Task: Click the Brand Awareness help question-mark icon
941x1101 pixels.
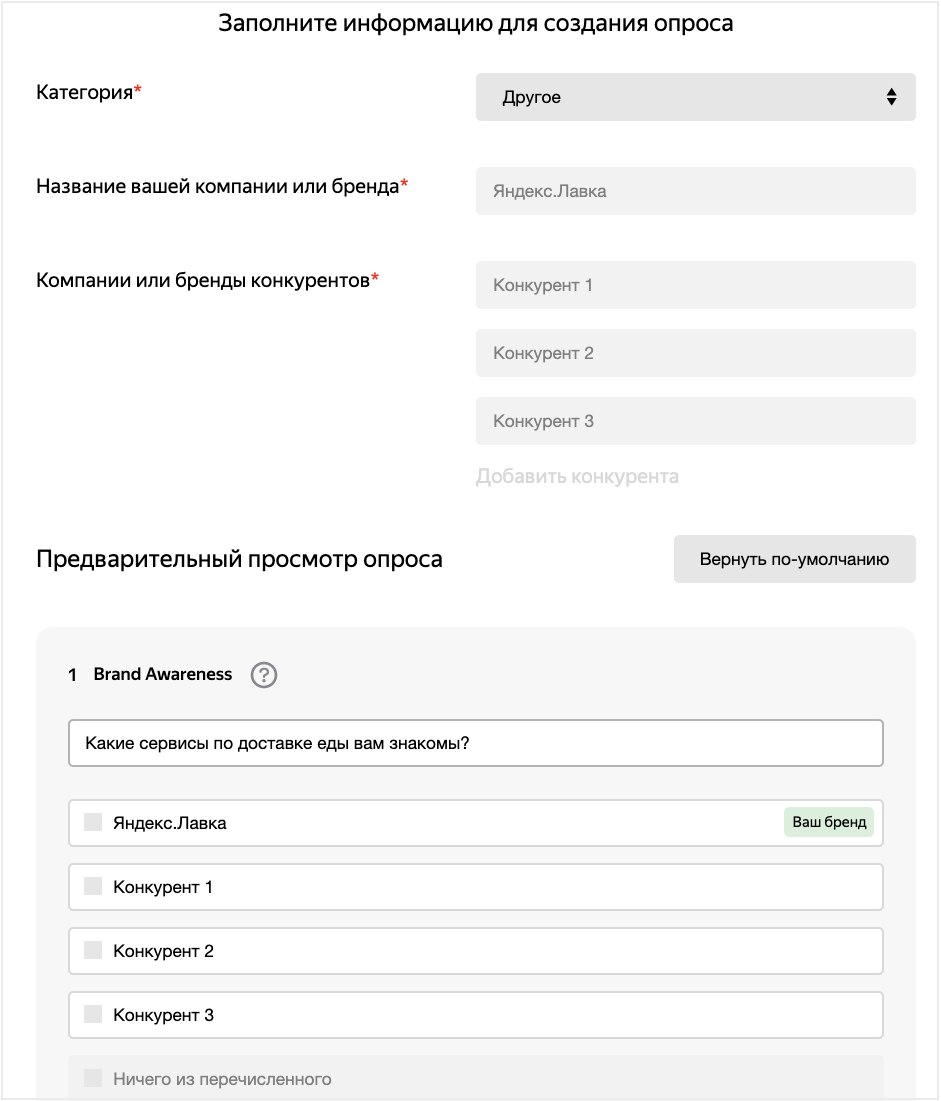Action: (x=264, y=675)
